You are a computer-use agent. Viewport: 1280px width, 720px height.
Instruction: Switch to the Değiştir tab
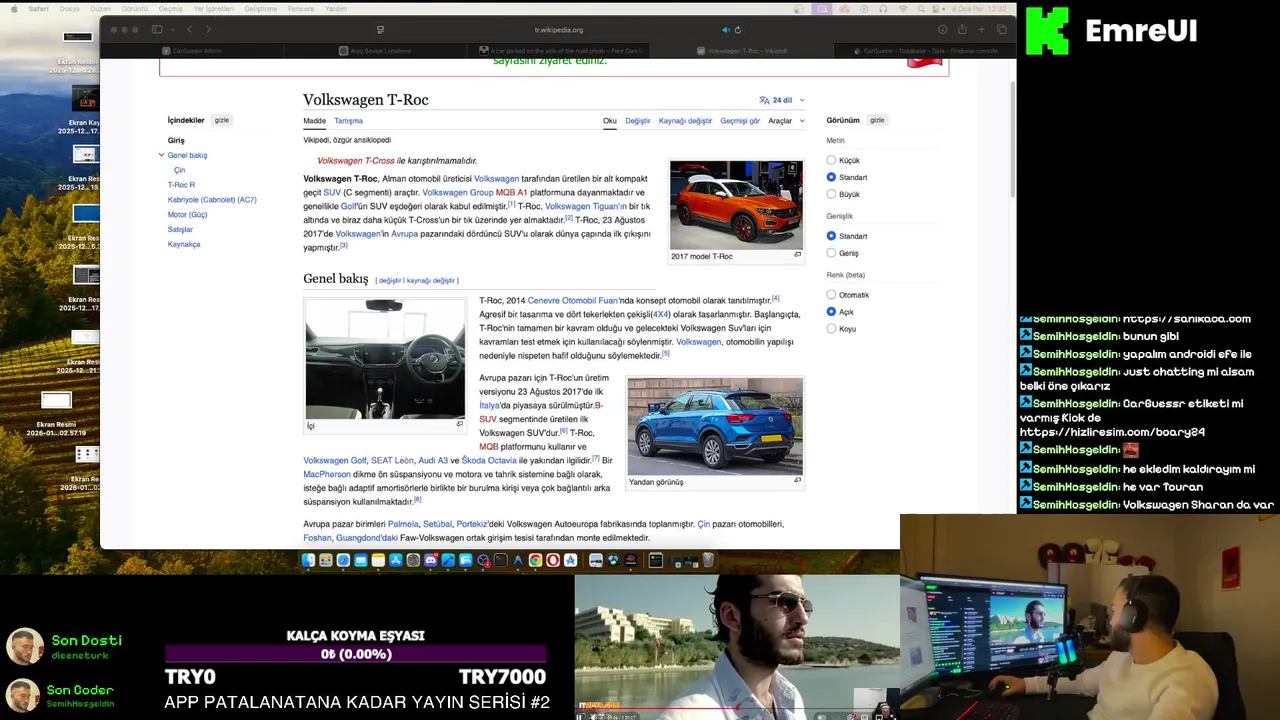[x=637, y=121]
